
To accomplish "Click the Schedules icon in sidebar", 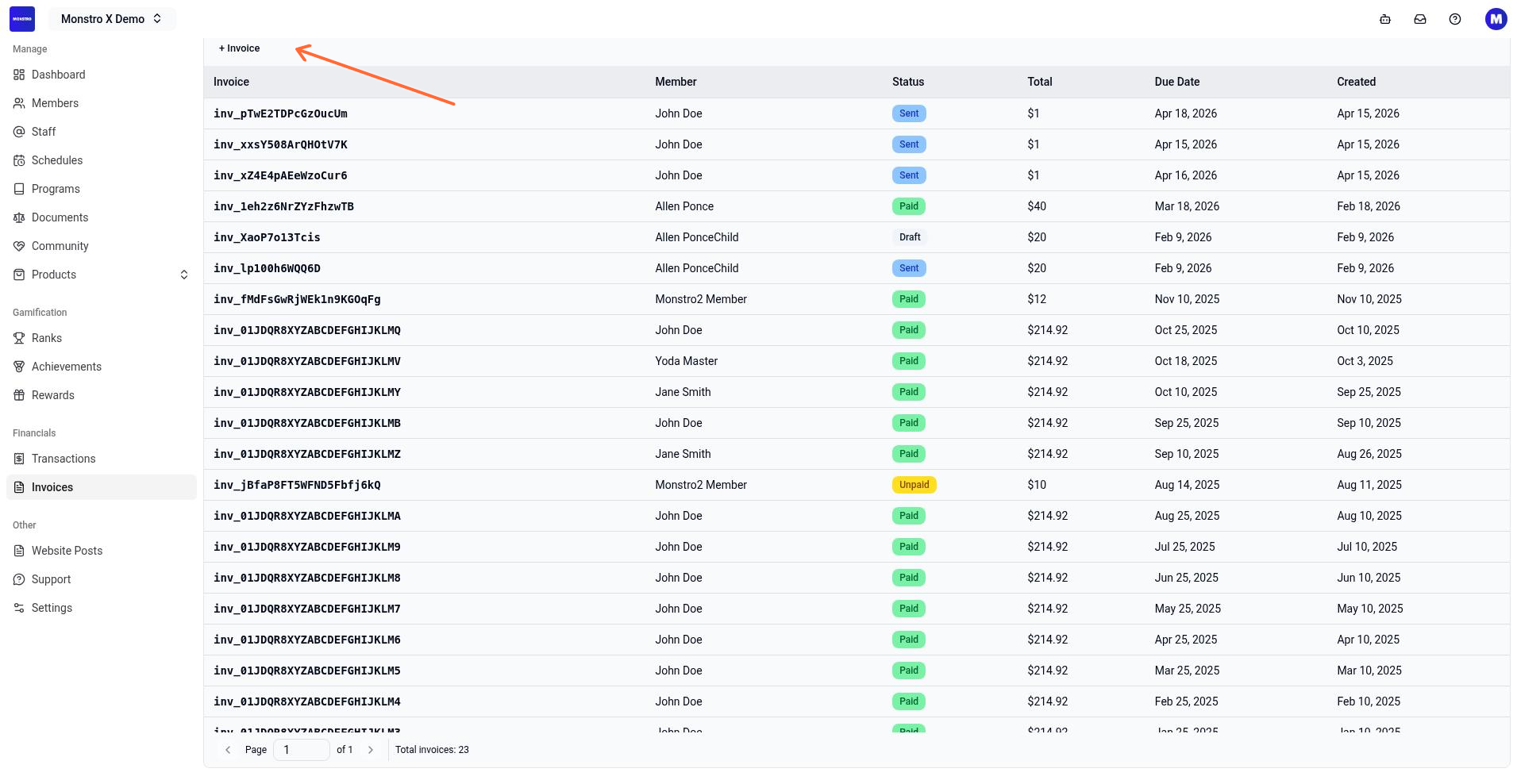I will pos(19,160).
